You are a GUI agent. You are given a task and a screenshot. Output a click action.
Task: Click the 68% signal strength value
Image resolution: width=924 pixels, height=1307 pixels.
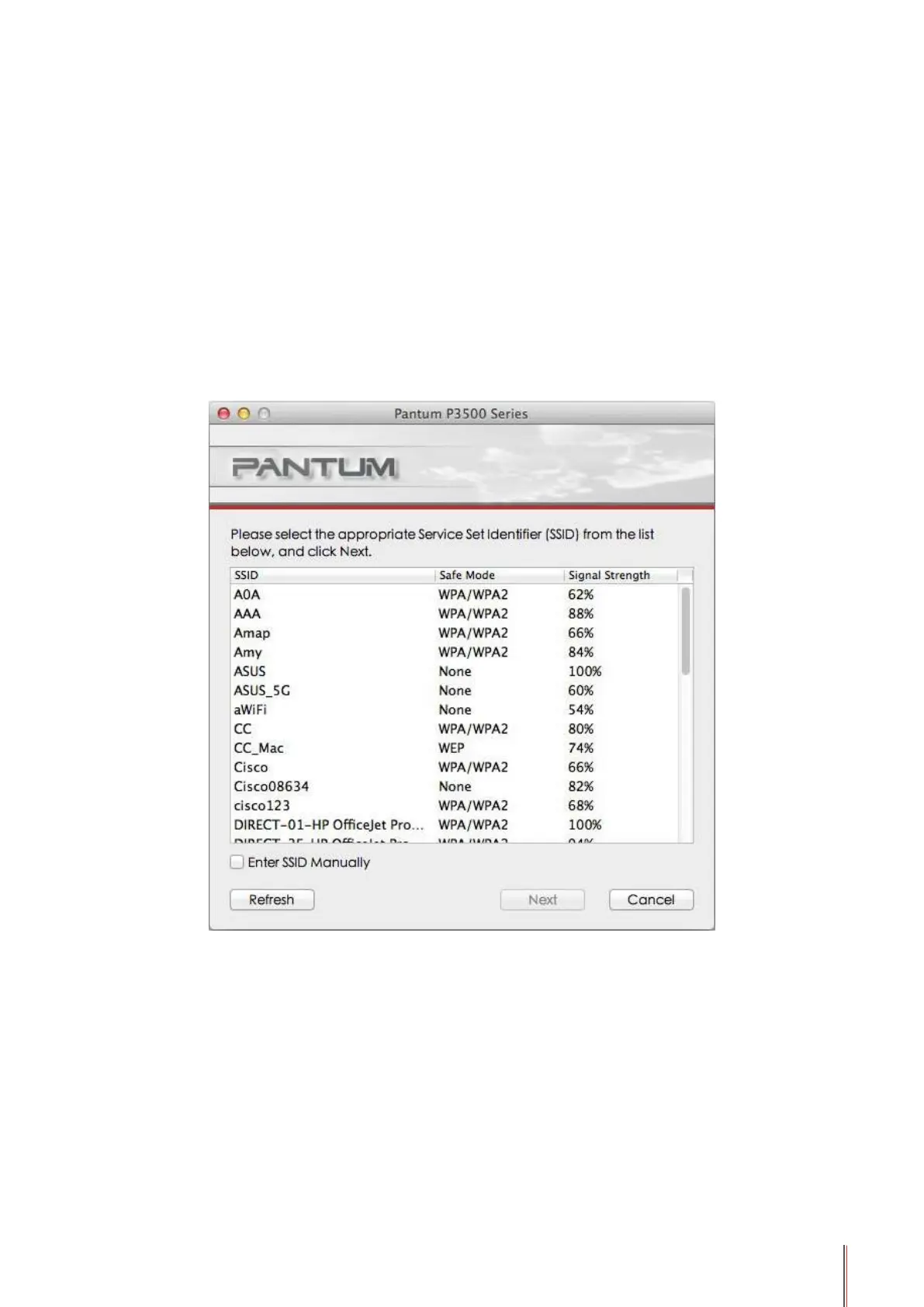click(580, 806)
